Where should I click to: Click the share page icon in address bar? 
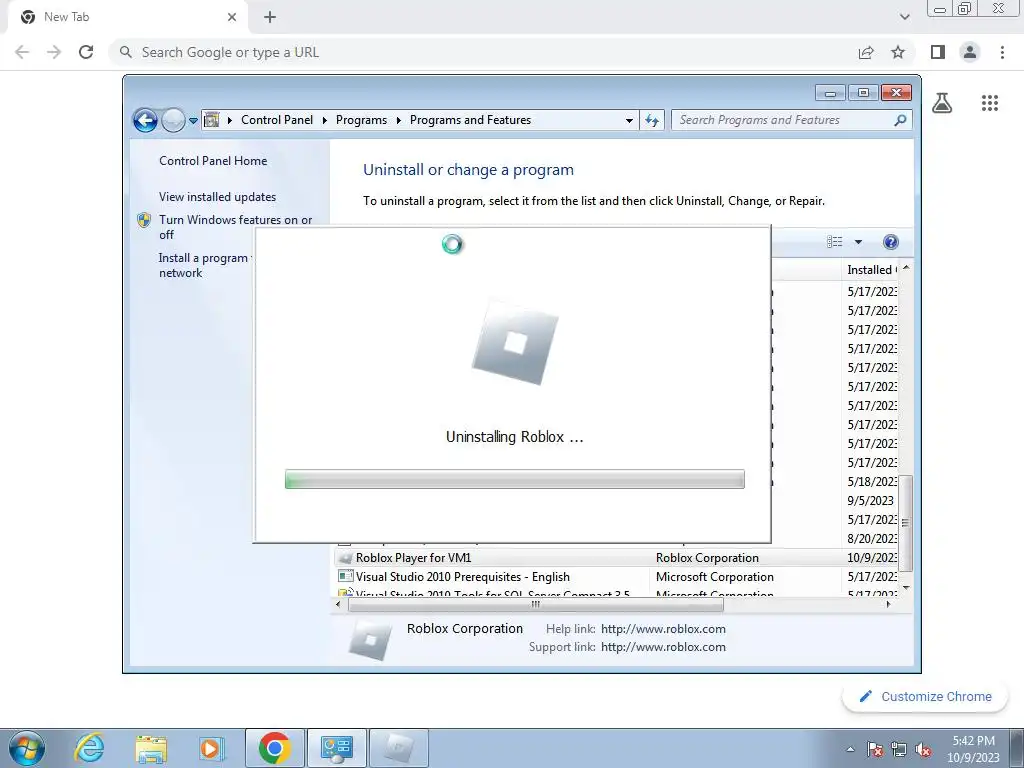tap(866, 52)
